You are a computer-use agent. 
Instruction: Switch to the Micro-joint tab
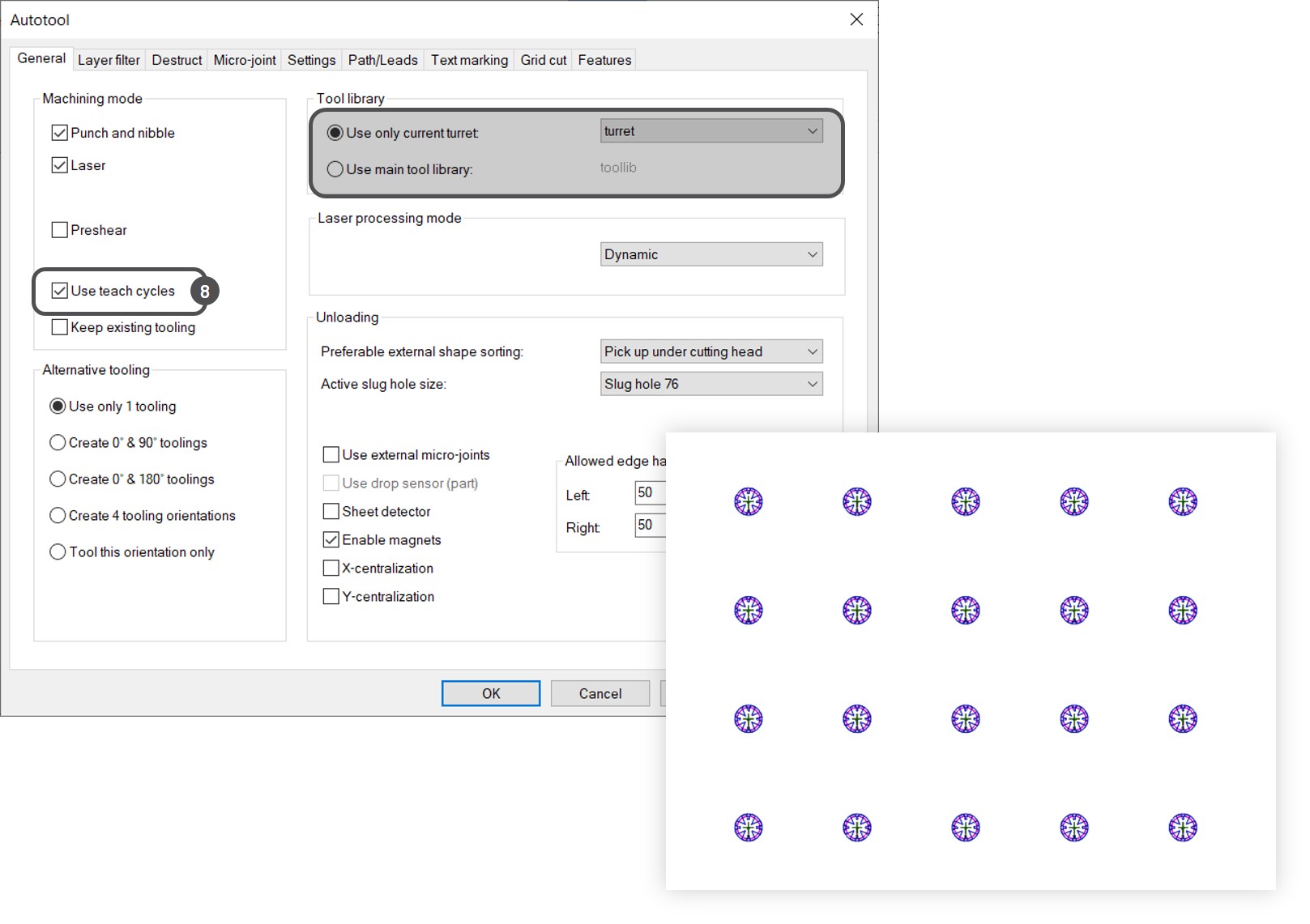[245, 60]
